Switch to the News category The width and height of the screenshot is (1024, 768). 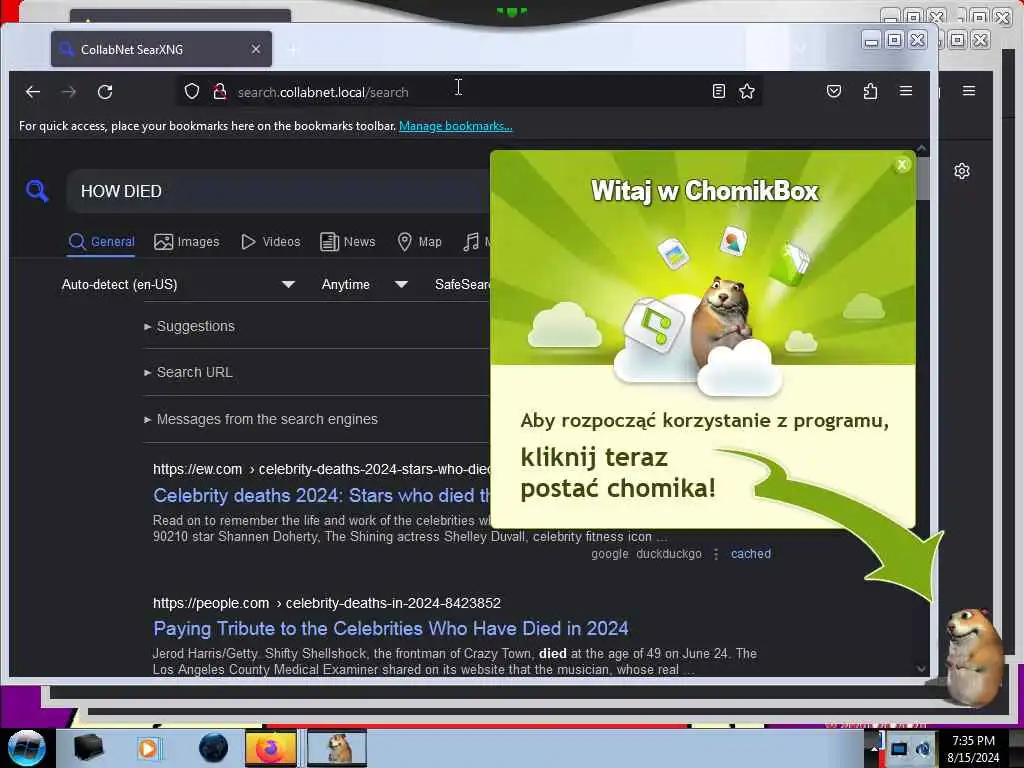pos(347,242)
